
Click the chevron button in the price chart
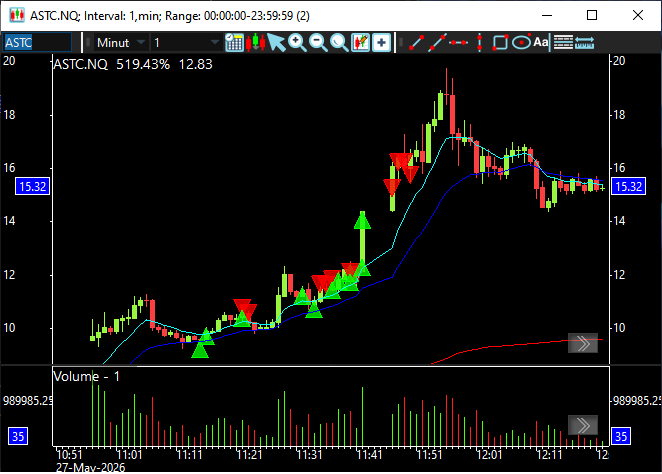click(x=583, y=343)
